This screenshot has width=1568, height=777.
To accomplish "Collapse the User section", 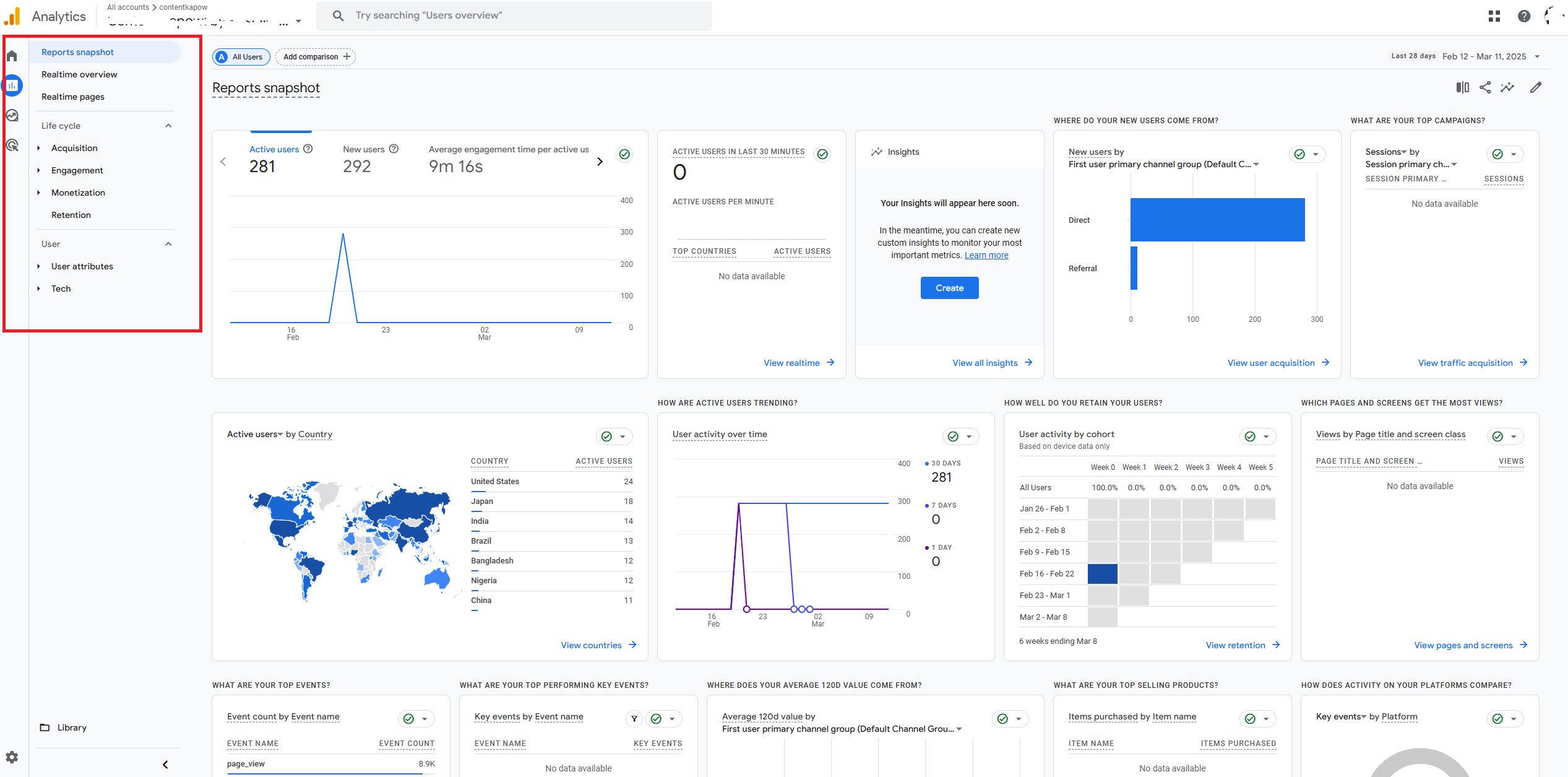I will pyautogui.click(x=168, y=244).
